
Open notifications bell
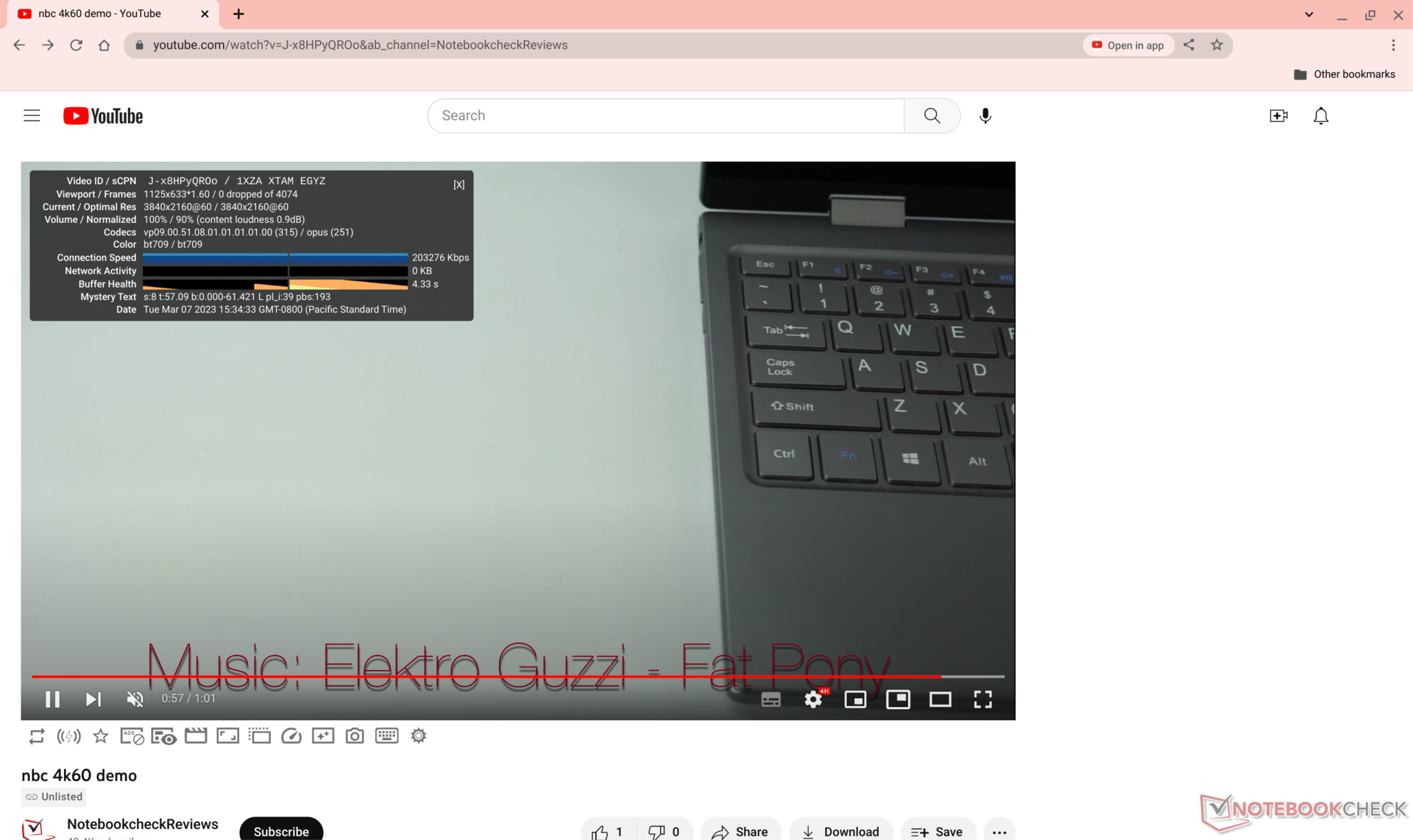[1320, 115]
